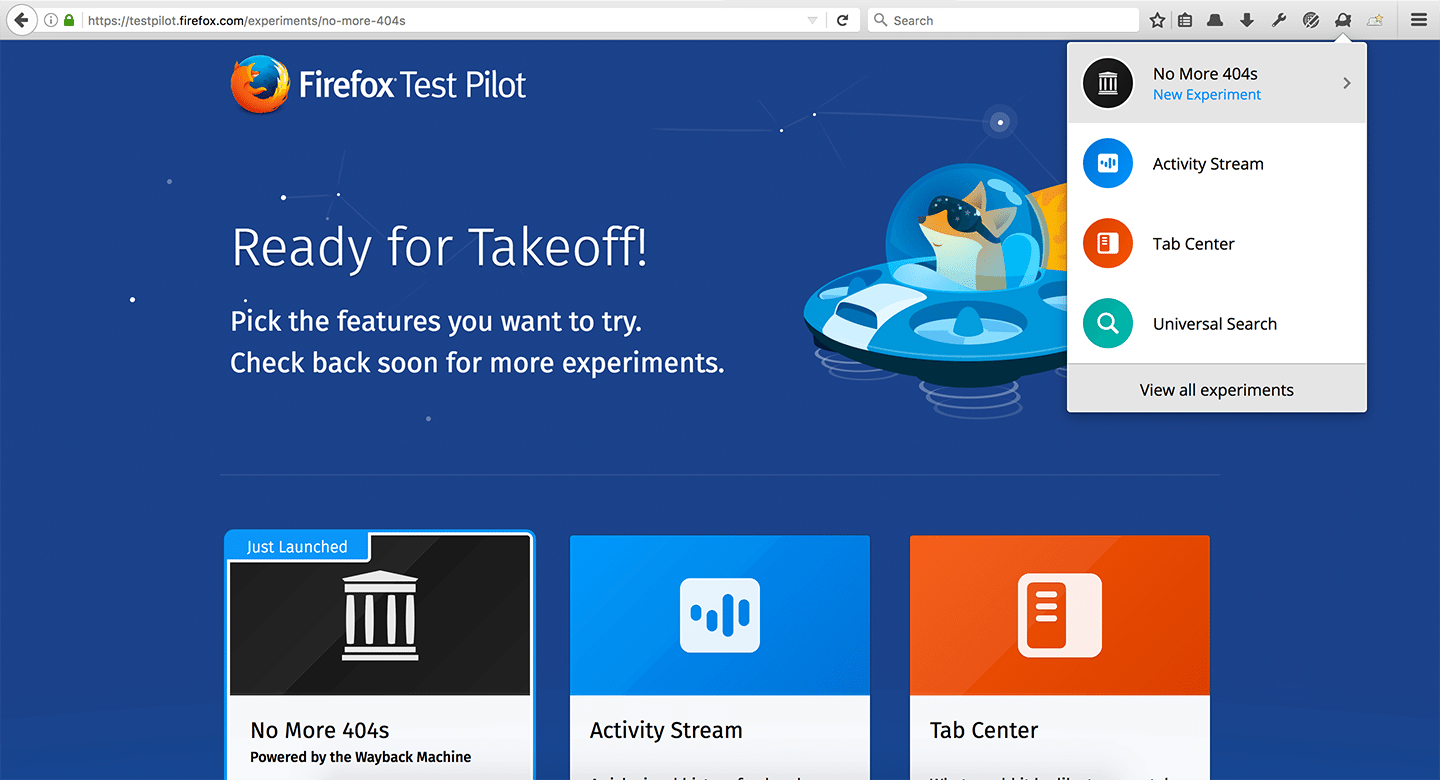Click the No More 404s column icon in popup
The width and height of the screenshot is (1440, 780).
tap(1107, 83)
